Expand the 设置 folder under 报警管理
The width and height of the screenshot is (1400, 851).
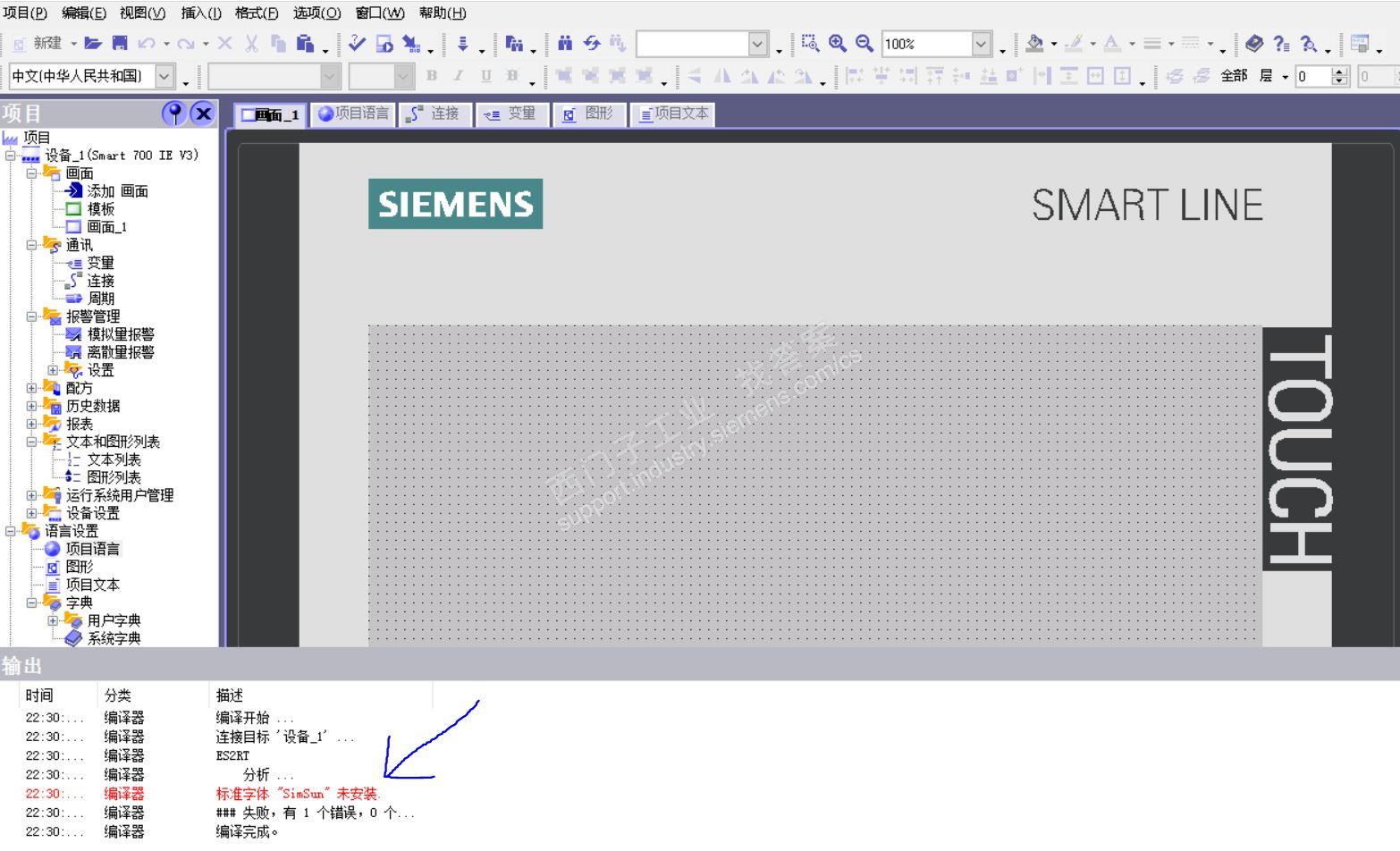[x=53, y=370]
